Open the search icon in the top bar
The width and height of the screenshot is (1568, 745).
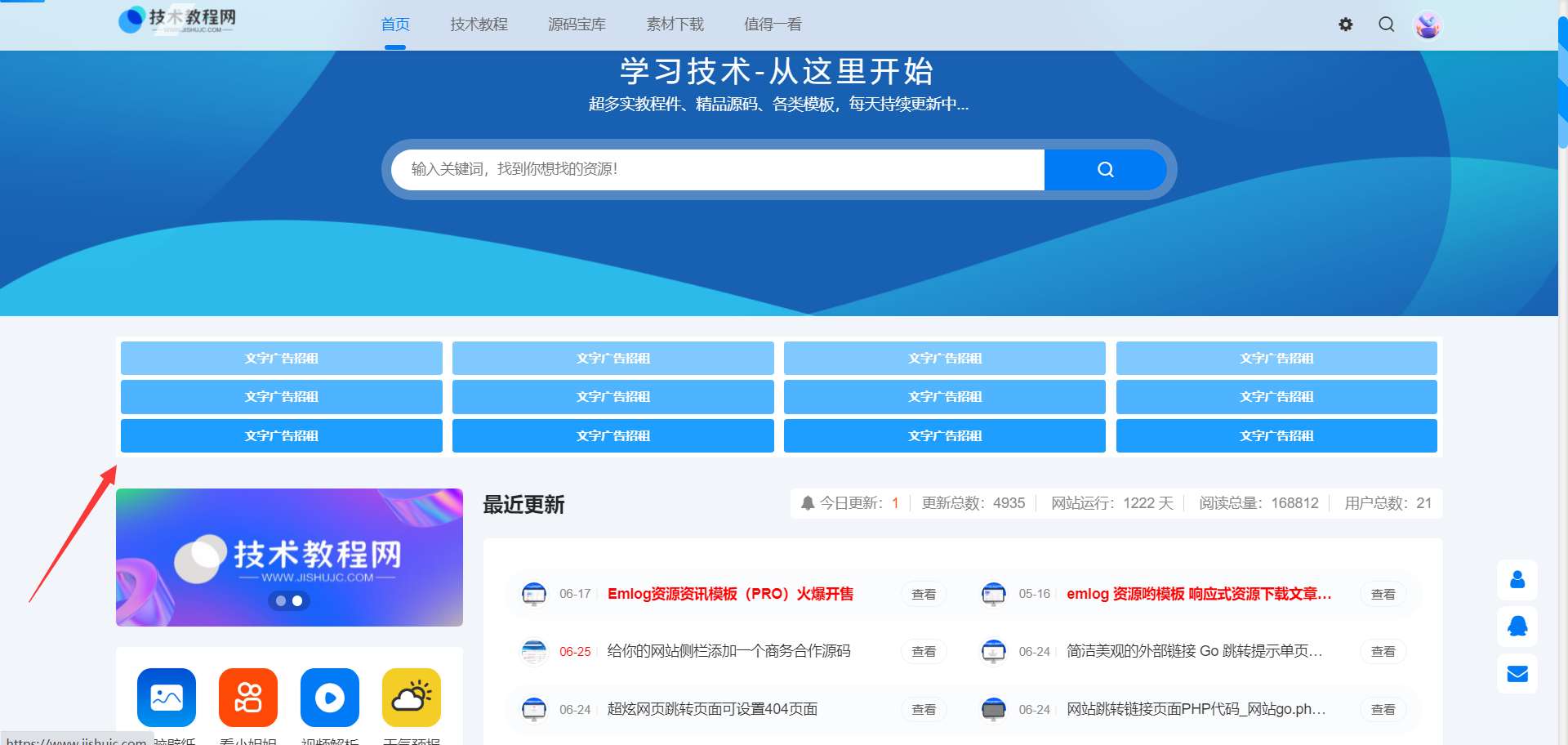[1386, 25]
